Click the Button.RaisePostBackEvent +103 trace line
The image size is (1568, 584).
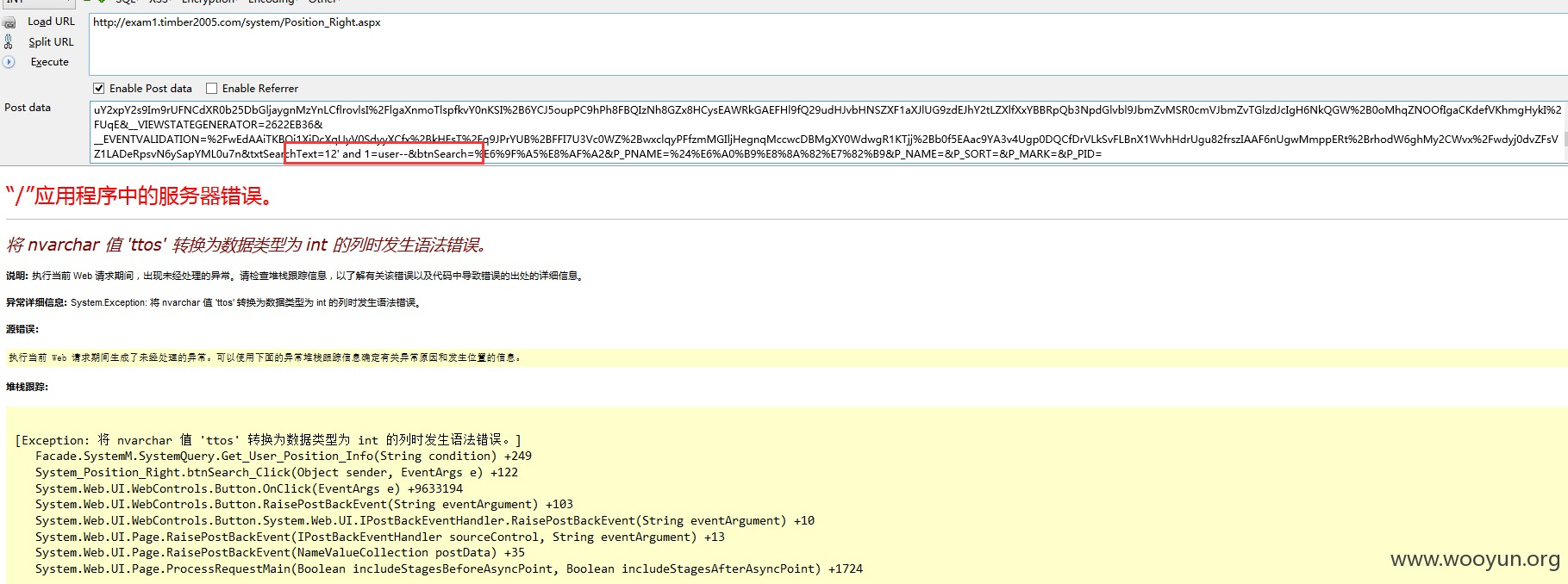click(x=304, y=504)
